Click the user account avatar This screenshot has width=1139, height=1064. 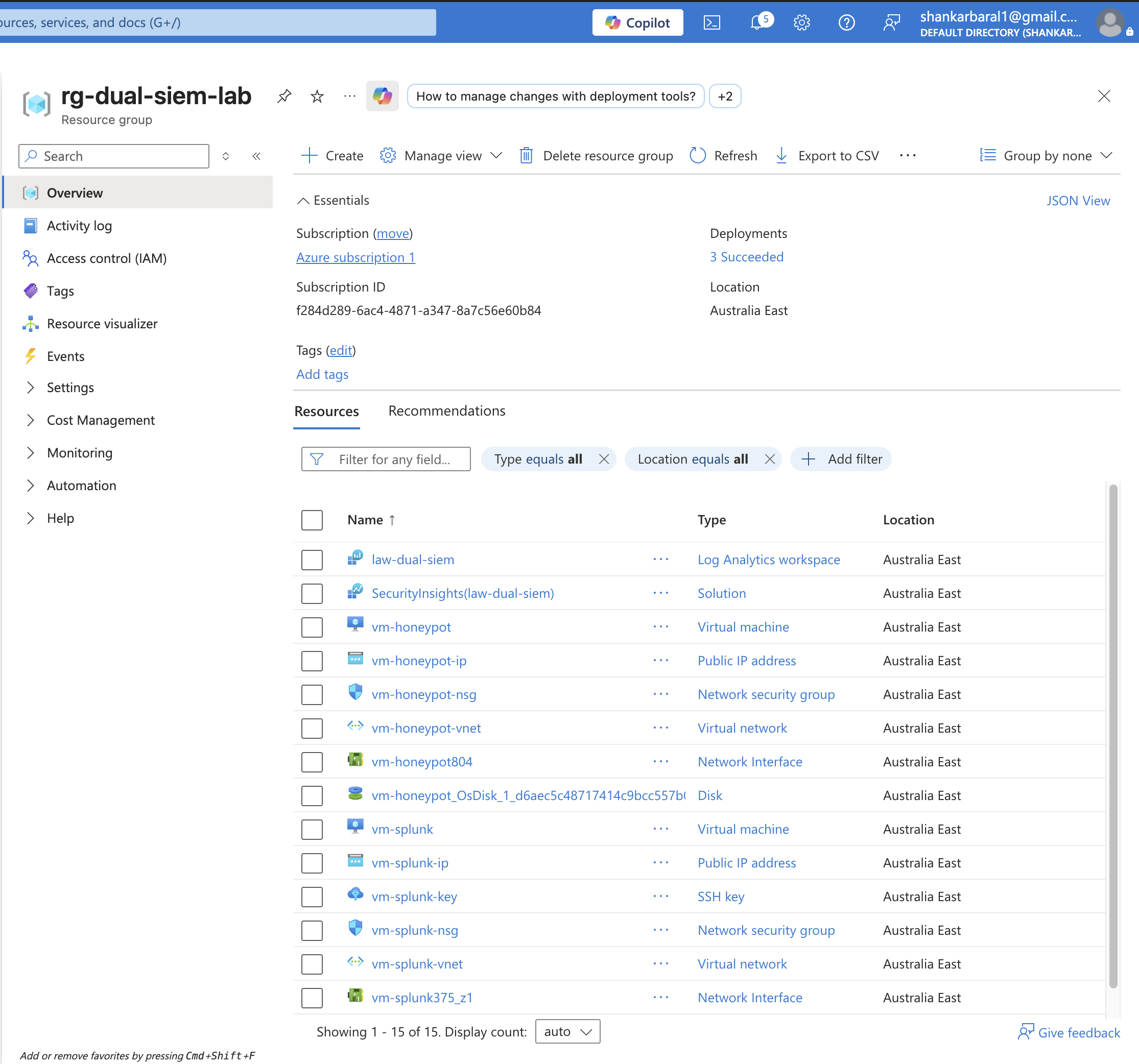pyautogui.click(x=1110, y=23)
